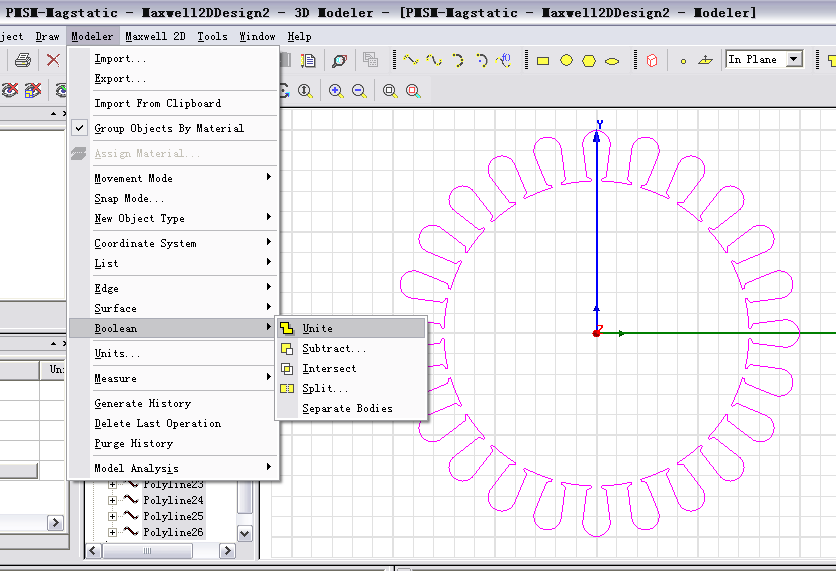The height and width of the screenshot is (571, 836).
Task: Choose Subtract from the Boolean submenu
Action: coord(334,348)
